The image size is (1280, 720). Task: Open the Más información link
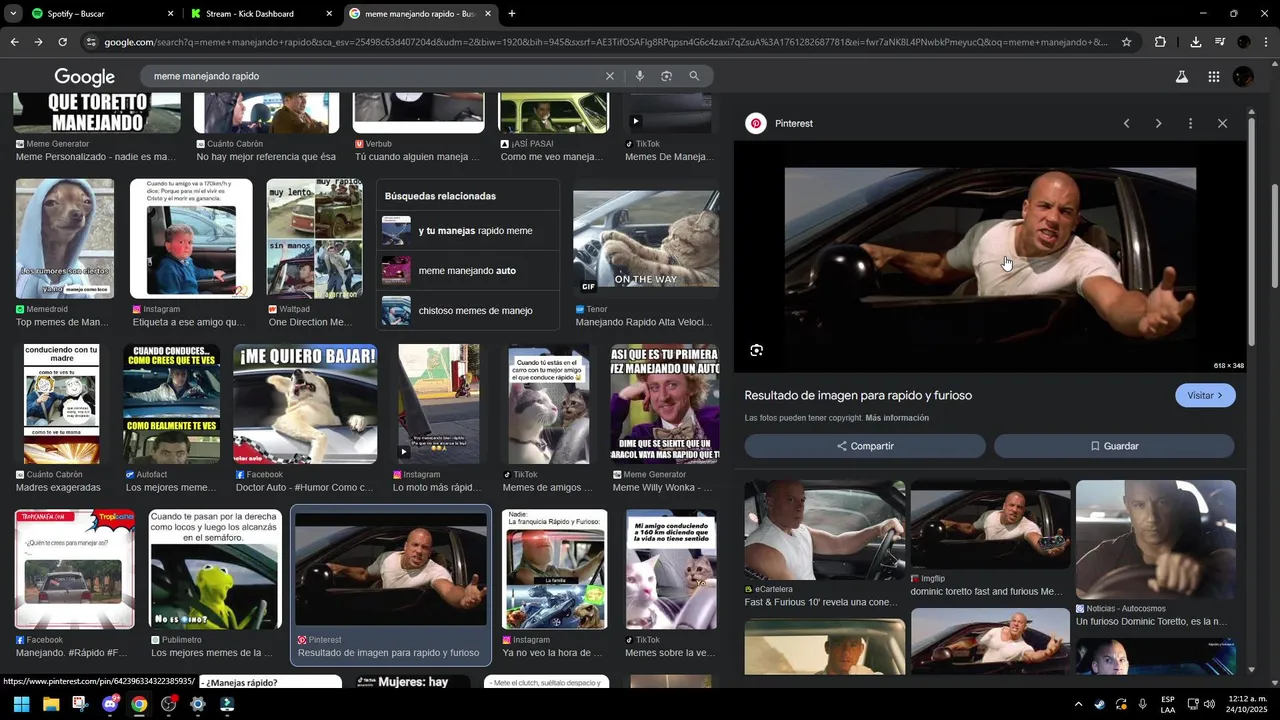[897, 418]
